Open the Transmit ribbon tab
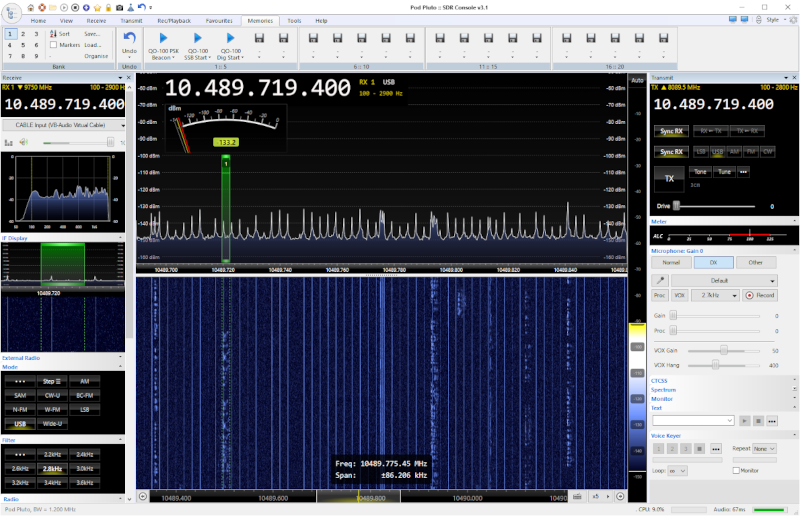This screenshot has width=800, height=516. [x=131, y=21]
